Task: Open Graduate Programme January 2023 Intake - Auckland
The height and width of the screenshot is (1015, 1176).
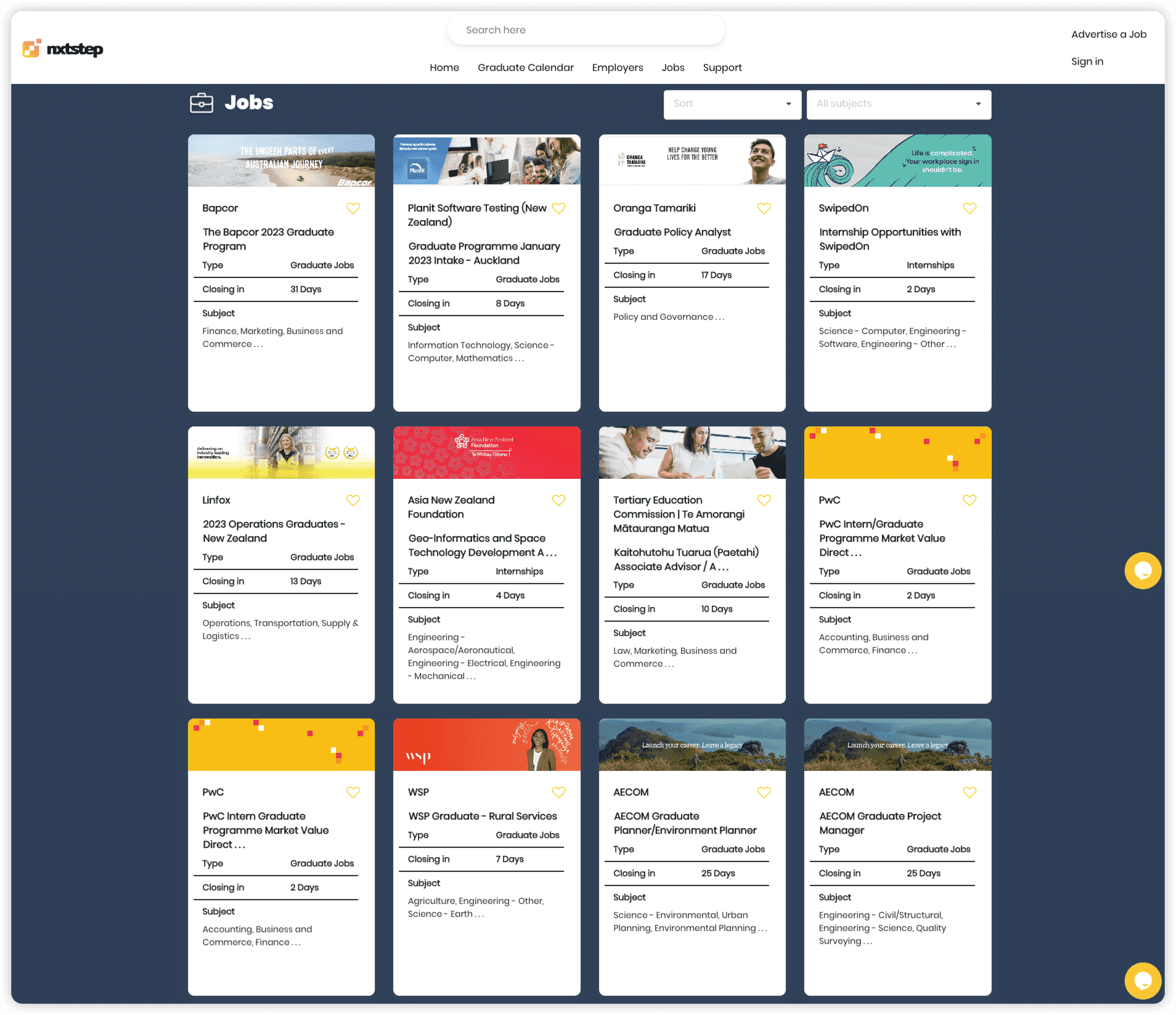Action: [x=484, y=253]
